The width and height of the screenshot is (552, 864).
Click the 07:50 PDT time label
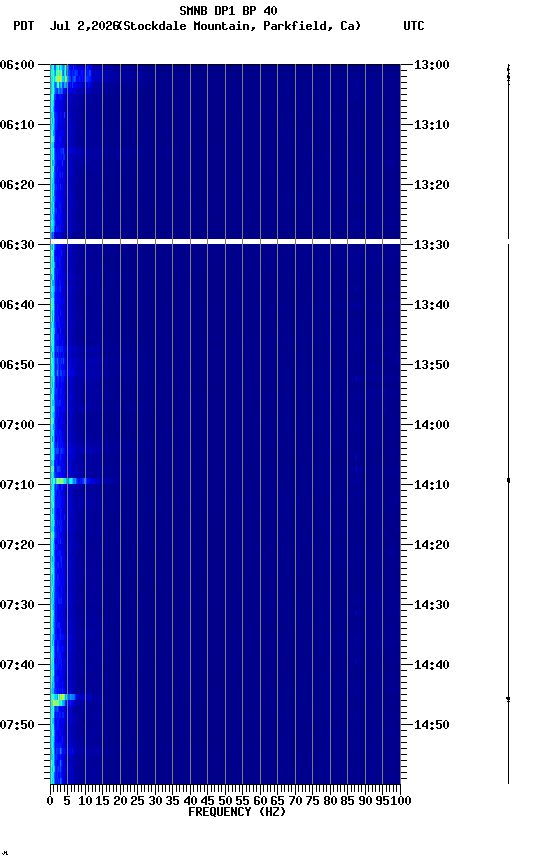pos(17,725)
